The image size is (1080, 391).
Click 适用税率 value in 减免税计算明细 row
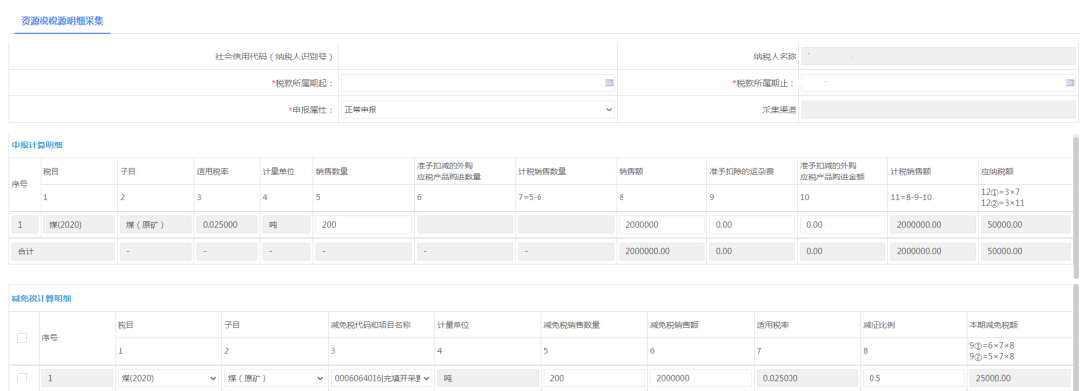pos(807,378)
